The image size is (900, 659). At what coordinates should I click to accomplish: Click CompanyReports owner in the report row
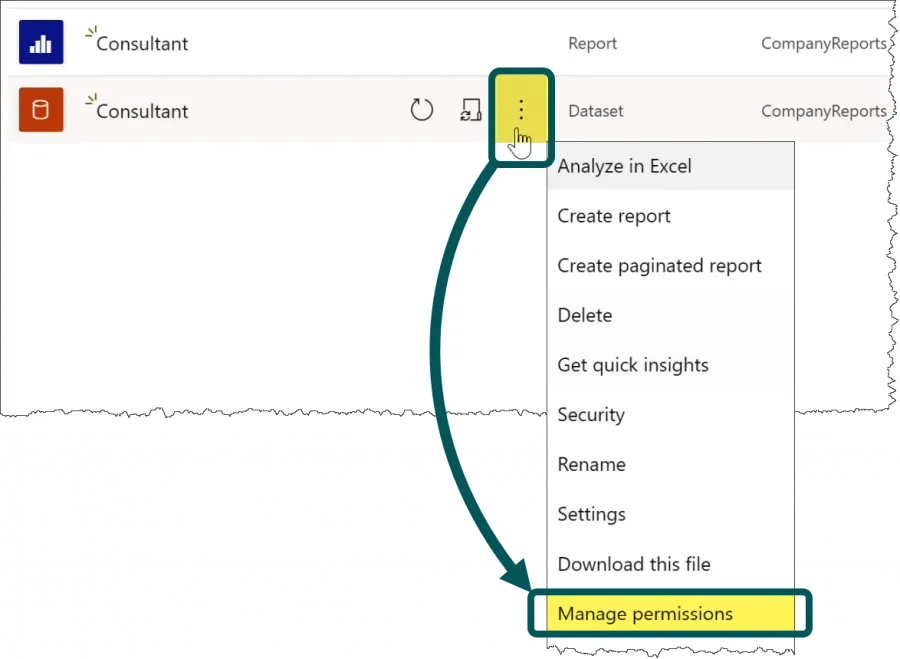point(823,44)
